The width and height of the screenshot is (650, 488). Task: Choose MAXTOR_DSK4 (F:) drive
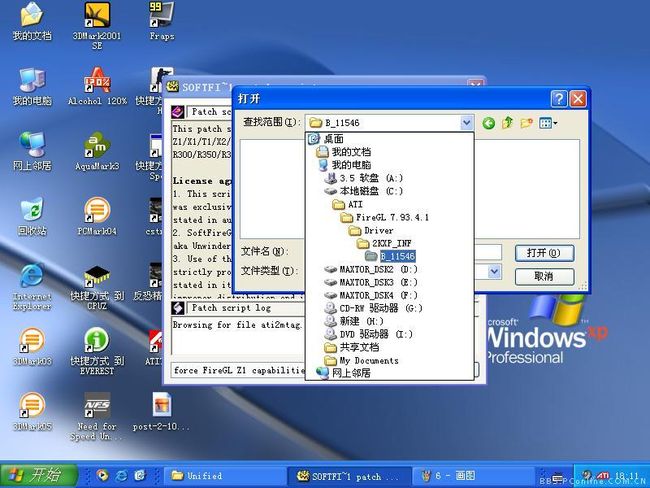[x=371, y=295]
